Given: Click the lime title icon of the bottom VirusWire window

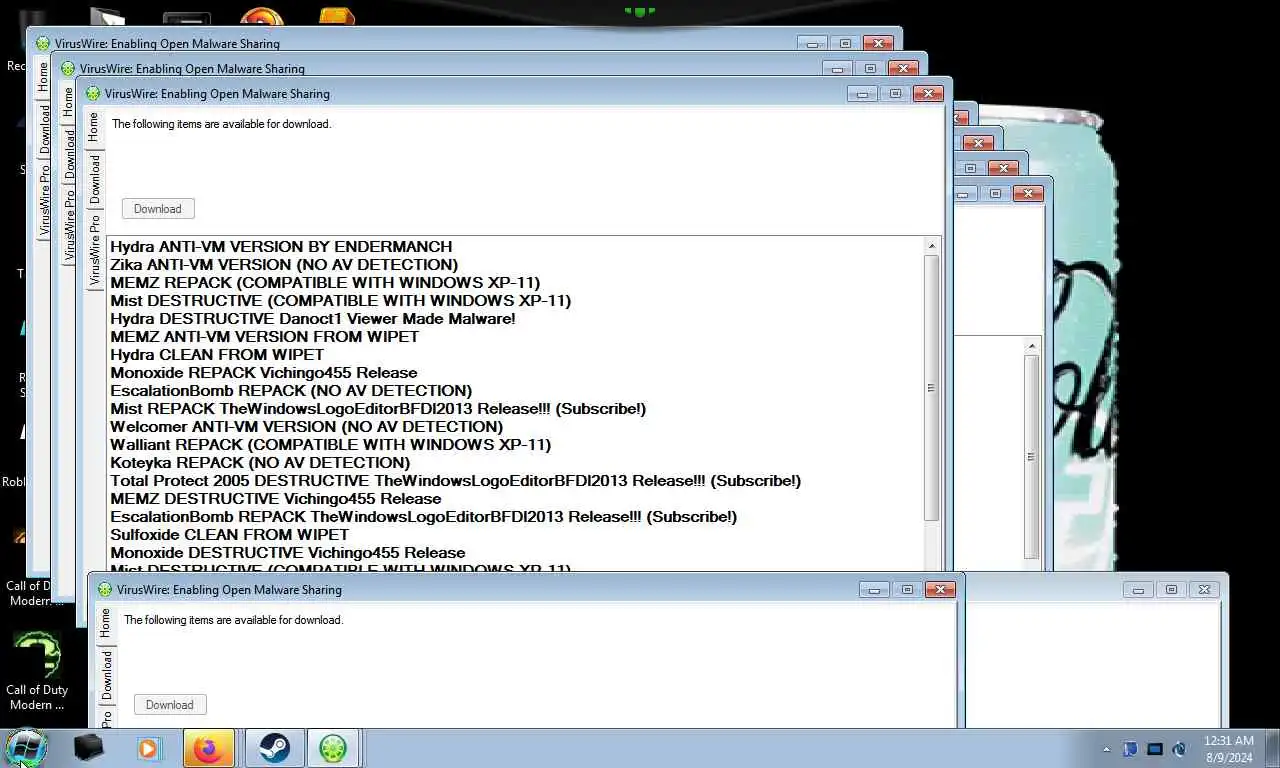Looking at the screenshot, I should (x=105, y=590).
